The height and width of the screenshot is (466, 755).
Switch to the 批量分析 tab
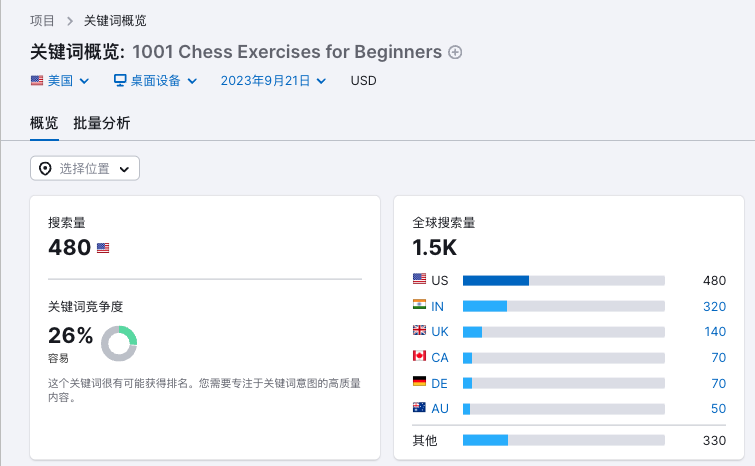coord(101,124)
